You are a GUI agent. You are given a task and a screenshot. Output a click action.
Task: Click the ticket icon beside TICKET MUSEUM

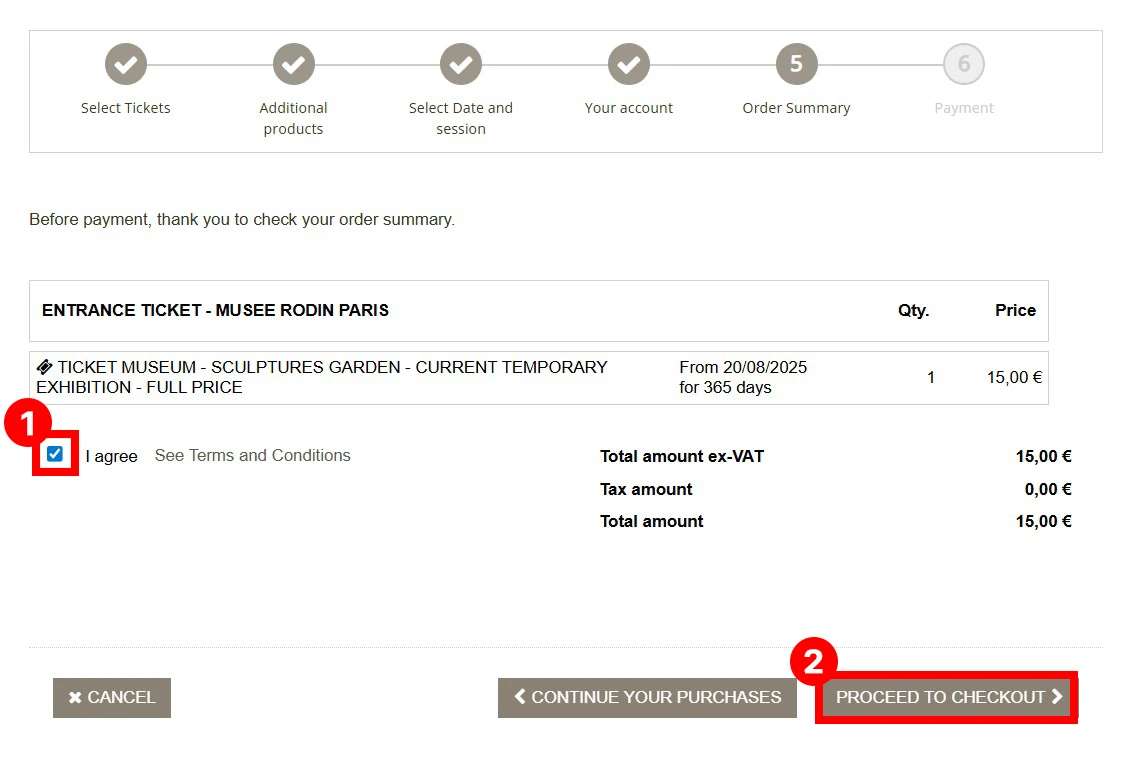point(45,367)
